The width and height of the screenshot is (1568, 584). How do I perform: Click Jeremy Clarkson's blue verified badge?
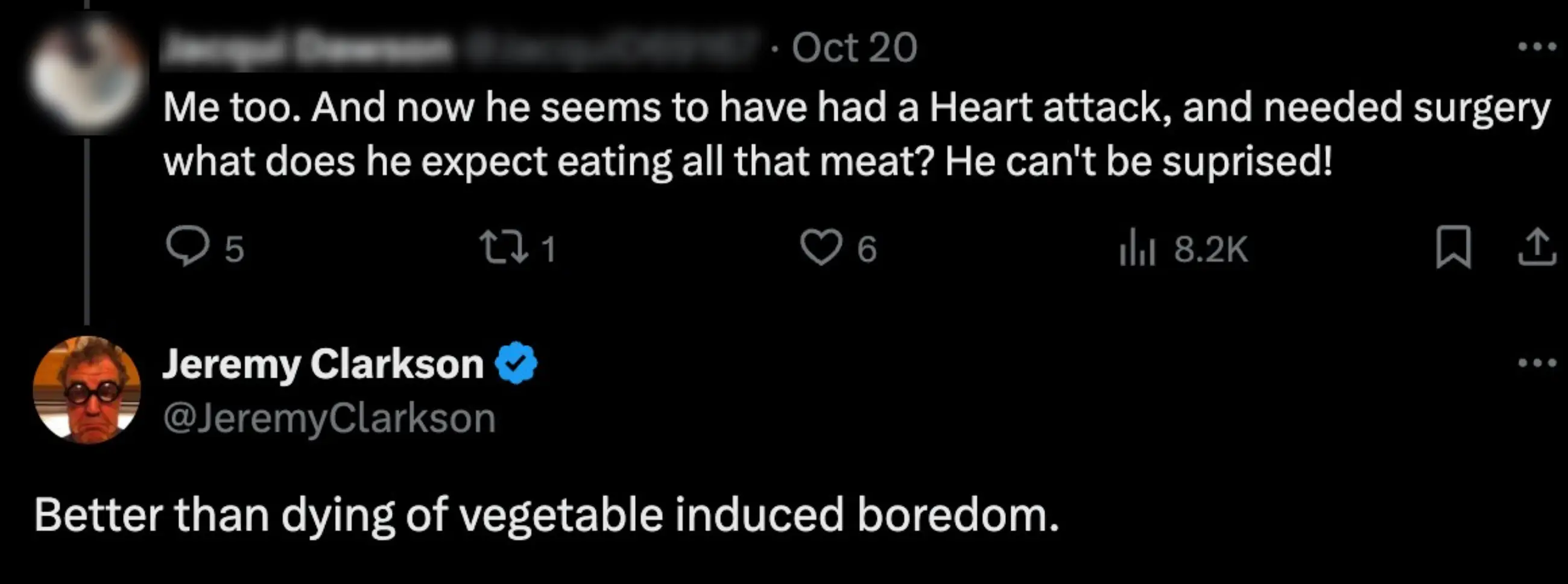516,363
